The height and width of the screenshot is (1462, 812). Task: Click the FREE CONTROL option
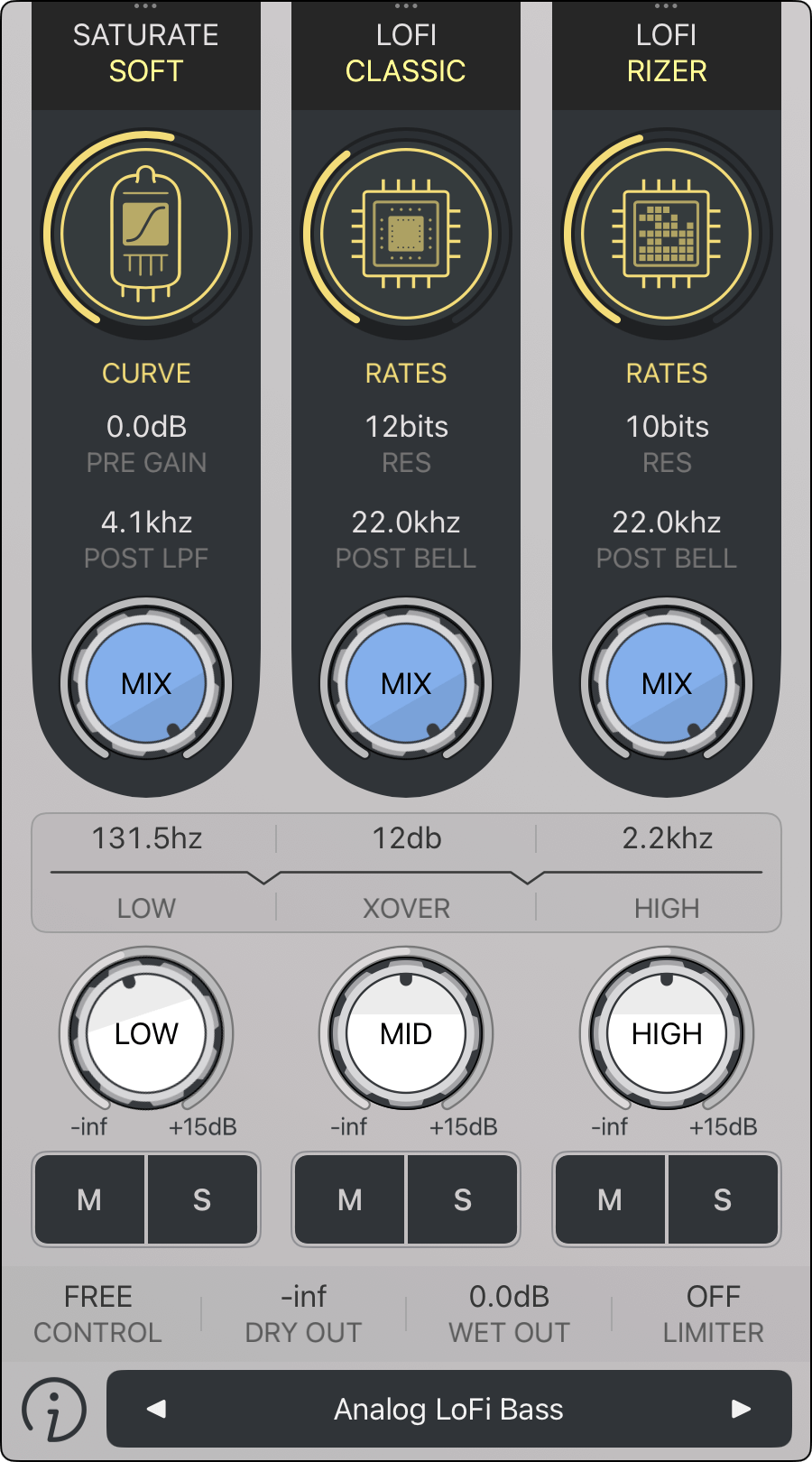pyautogui.click(x=98, y=1314)
